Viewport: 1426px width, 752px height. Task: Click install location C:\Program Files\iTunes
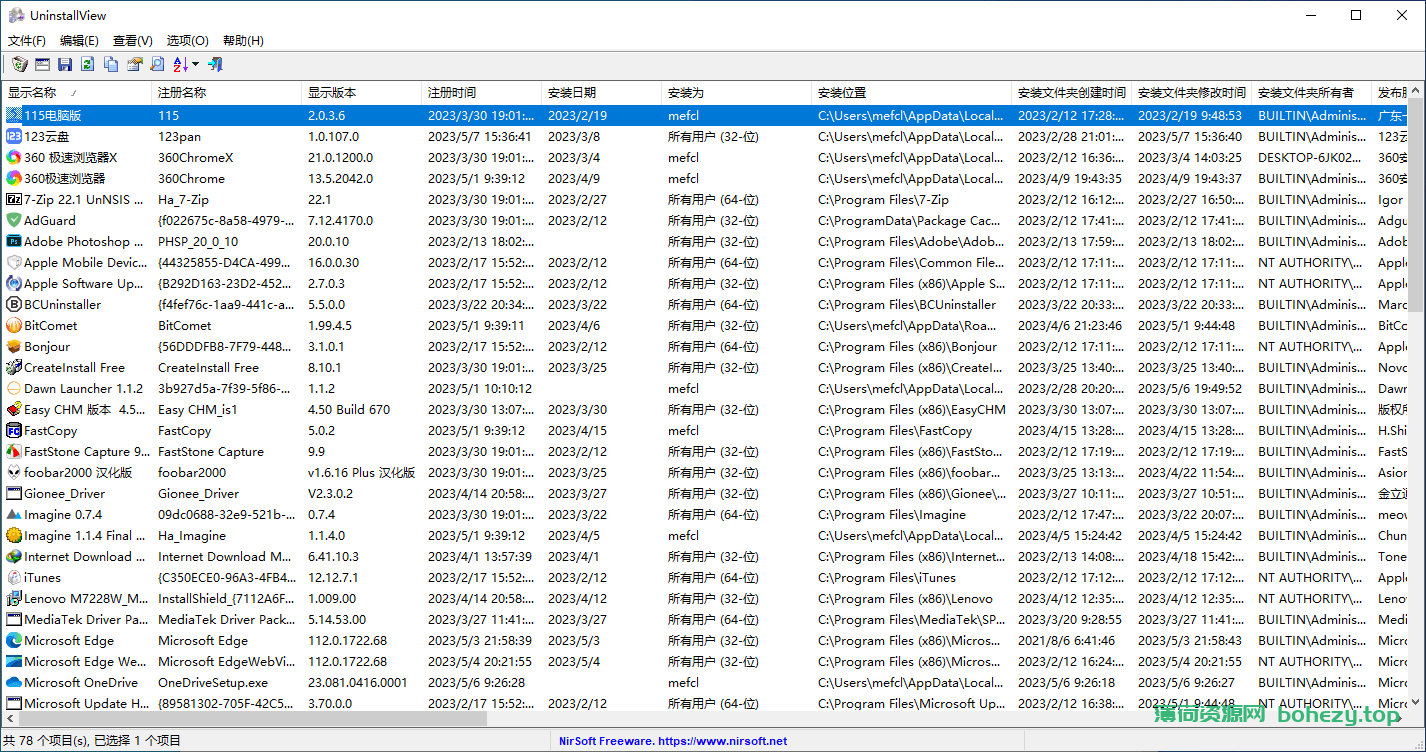pos(887,577)
